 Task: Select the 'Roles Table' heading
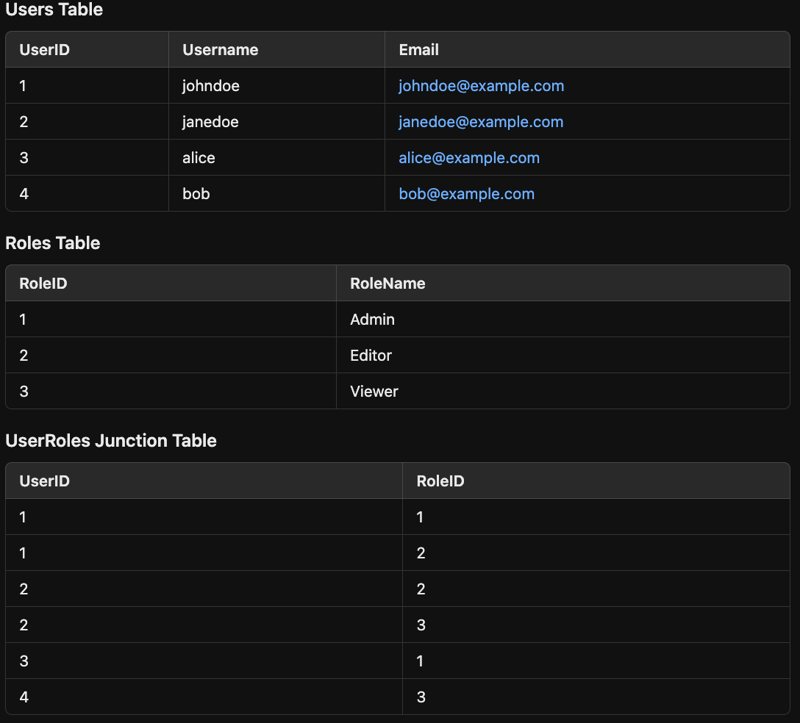pyautogui.click(x=53, y=243)
